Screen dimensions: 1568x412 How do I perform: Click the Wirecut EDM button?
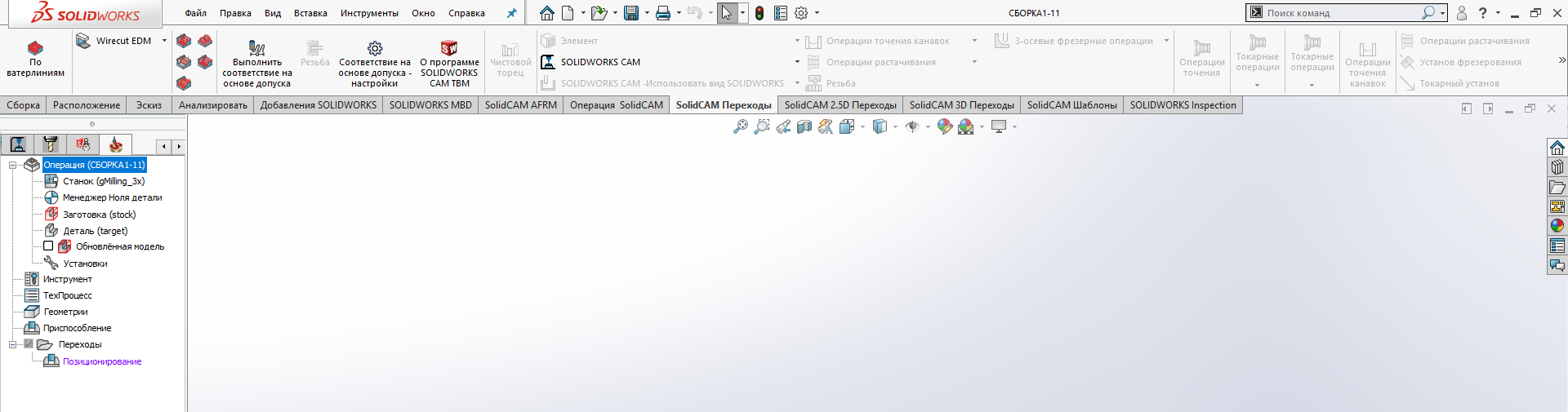point(114,41)
